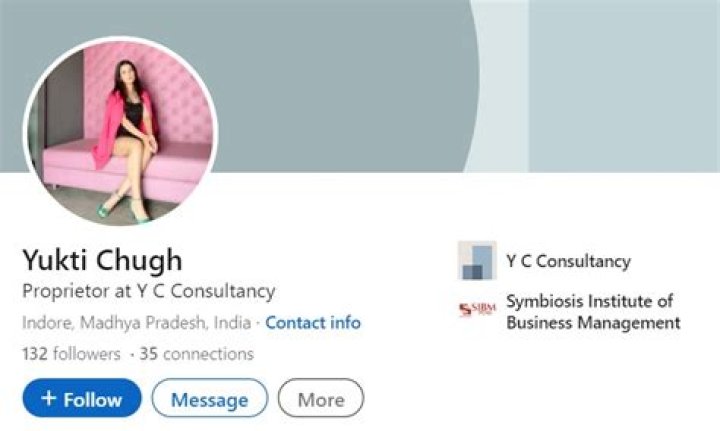Viewport: 720px width, 431px height.
Task: Open the More options button
Action: tap(321, 398)
